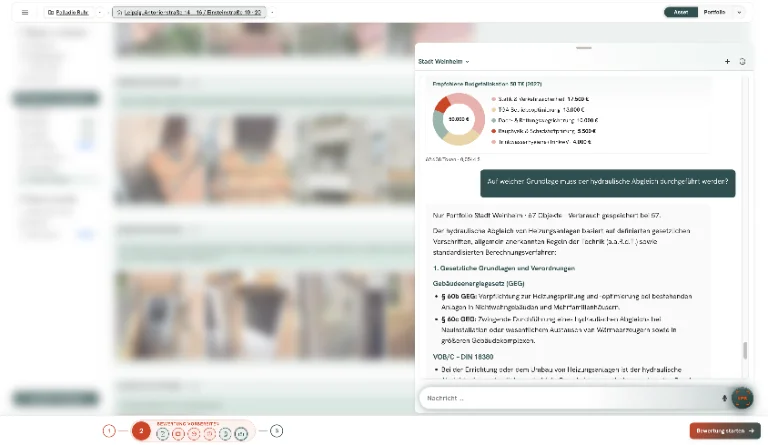Click Statik & Verkehrssicherheit legend color dot
Screen dimensions: 768x445
494,99
